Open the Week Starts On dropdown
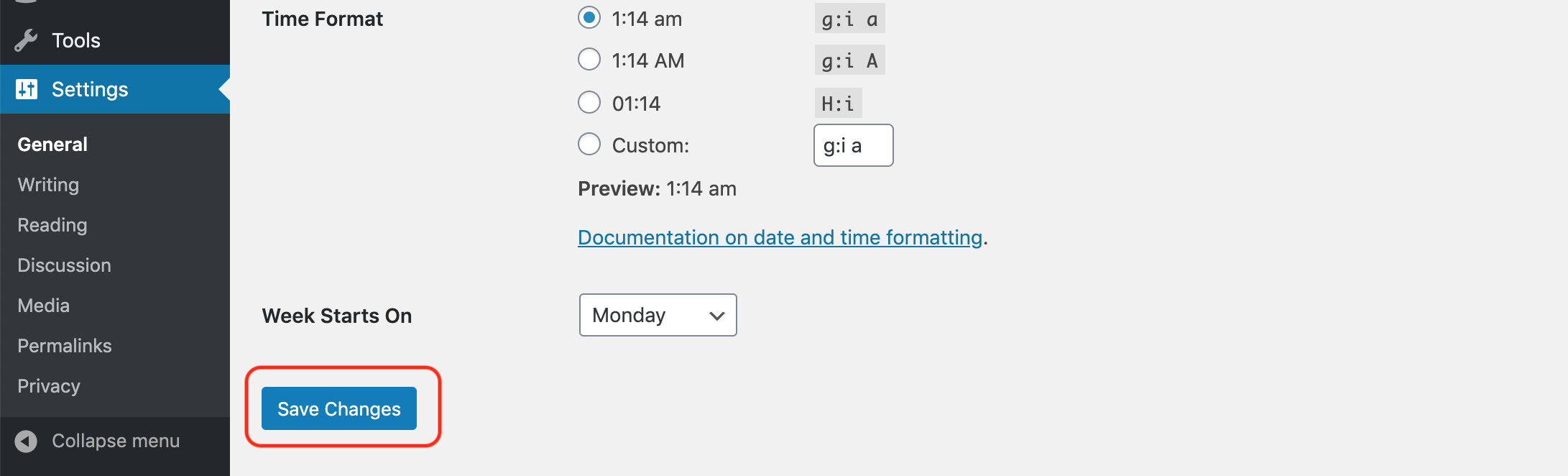This screenshot has height=476, width=1568. coord(658,315)
